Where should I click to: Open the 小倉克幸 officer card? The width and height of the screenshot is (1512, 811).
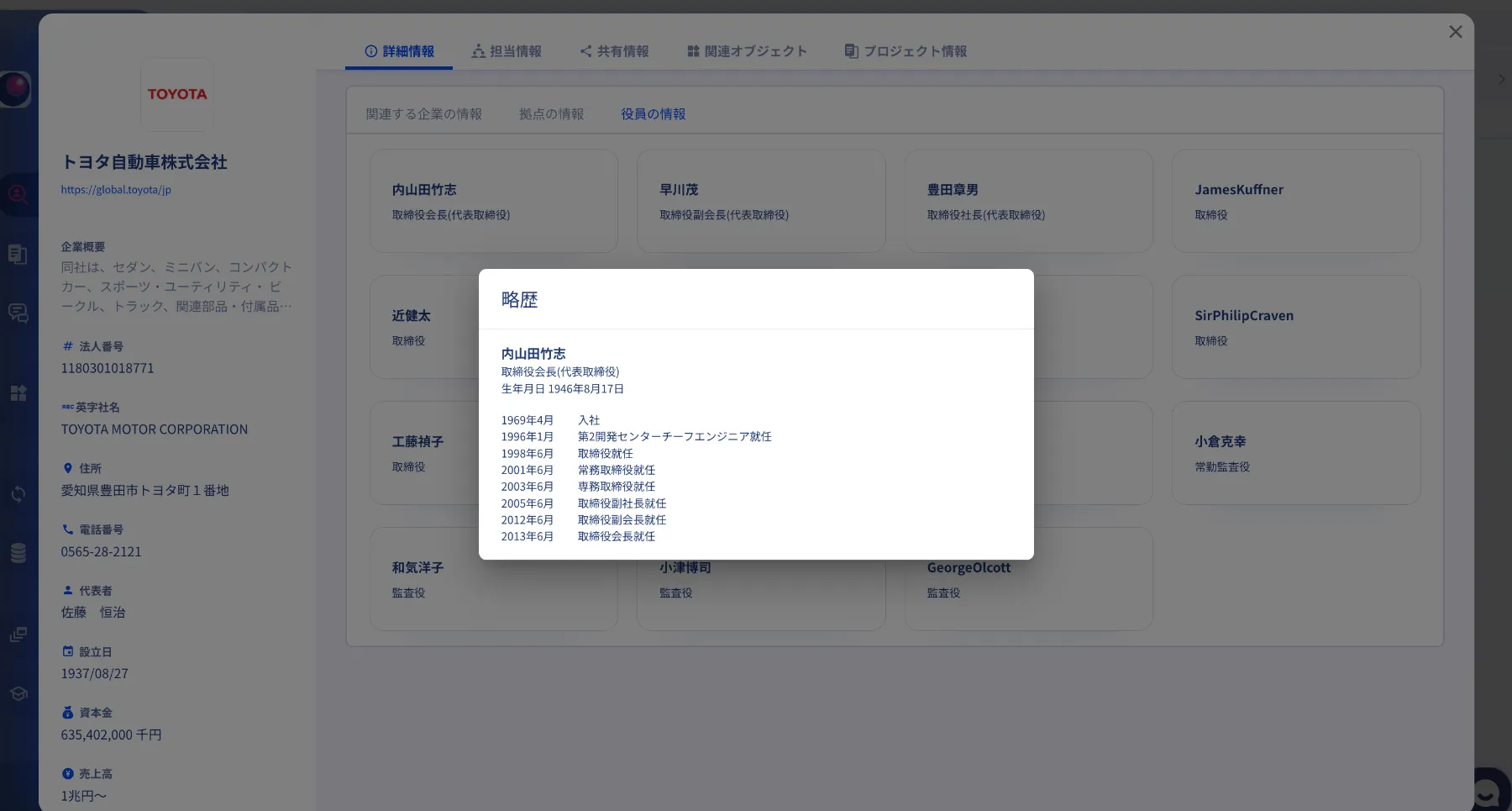point(1296,453)
